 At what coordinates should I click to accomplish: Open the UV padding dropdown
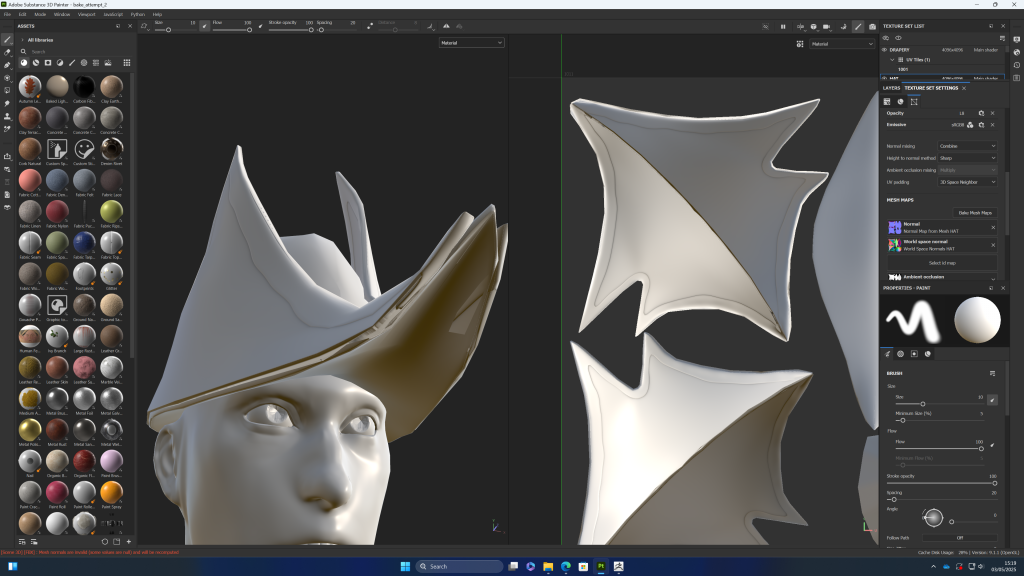(966, 182)
